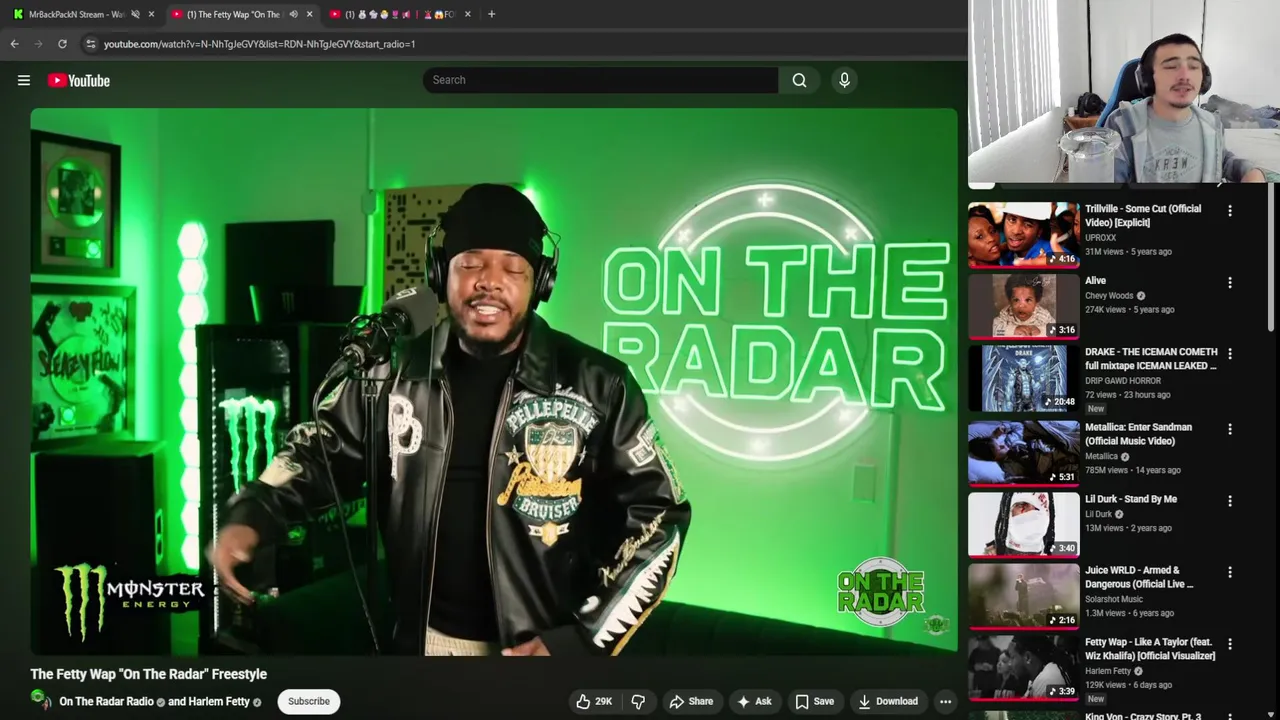Click 'Lil Durk - Stand By Me' title
Image resolution: width=1280 pixels, height=720 pixels.
(1131, 499)
